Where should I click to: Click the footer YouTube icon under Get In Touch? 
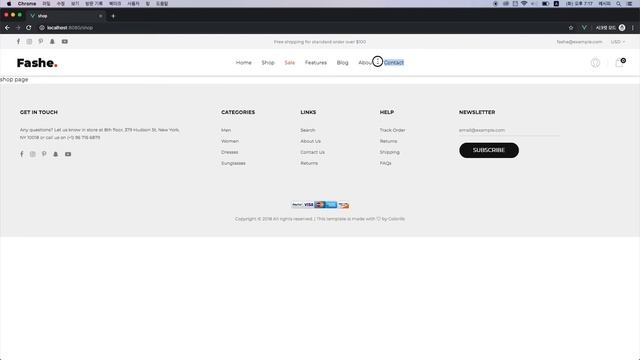[68, 154]
